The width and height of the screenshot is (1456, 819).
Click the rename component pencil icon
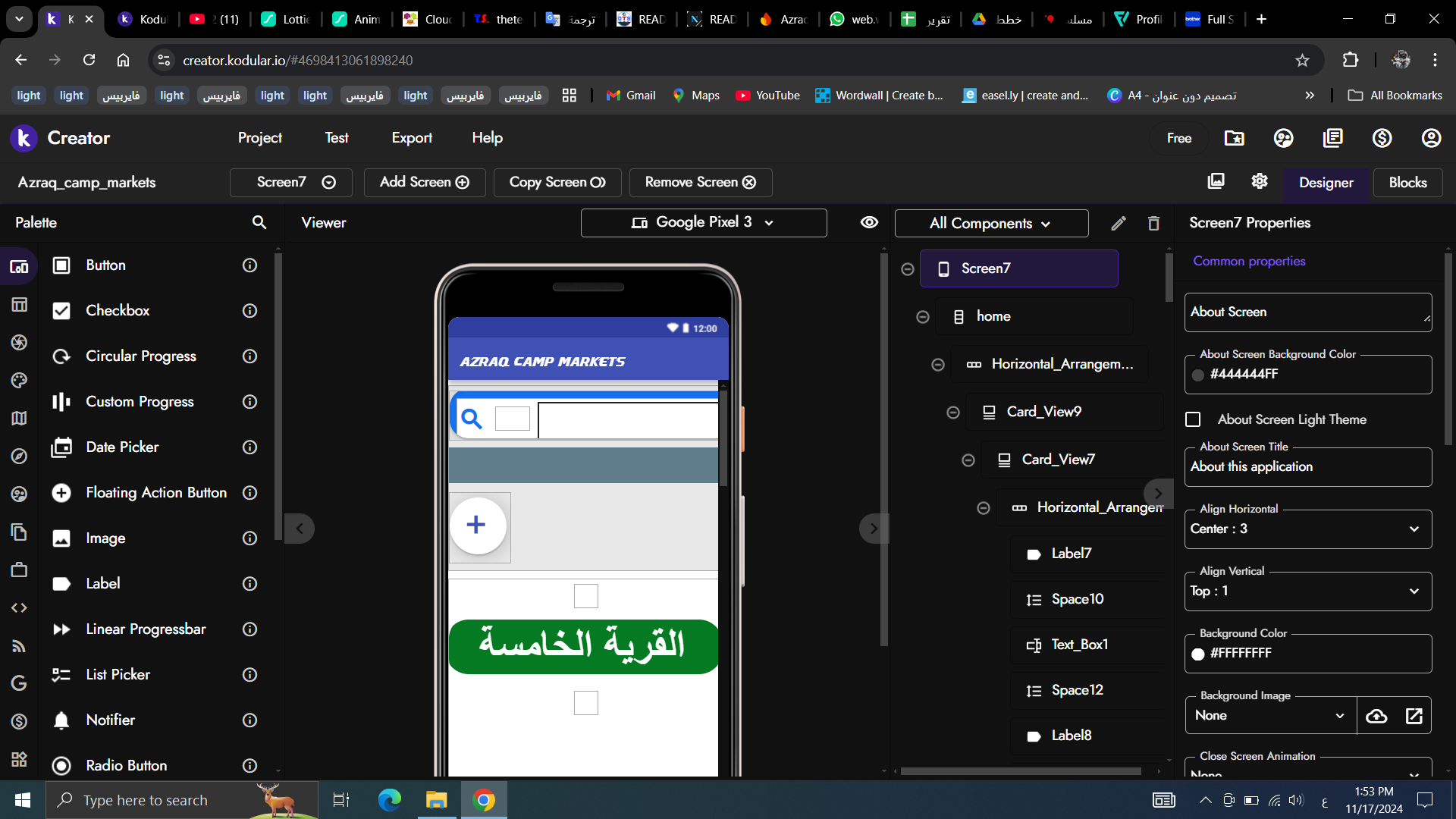[x=1118, y=223]
